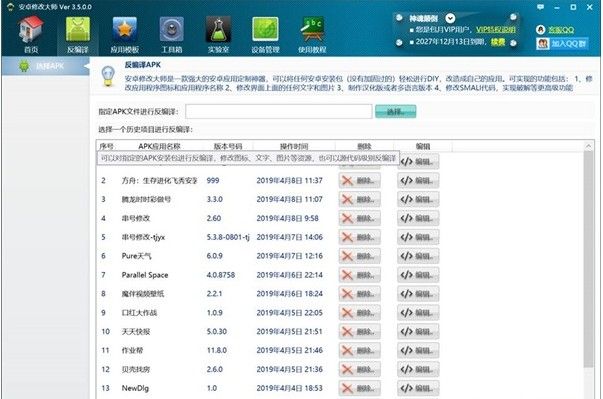Delete the 方舟 row 2 entry
The width and height of the screenshot is (603, 399).
(360, 180)
